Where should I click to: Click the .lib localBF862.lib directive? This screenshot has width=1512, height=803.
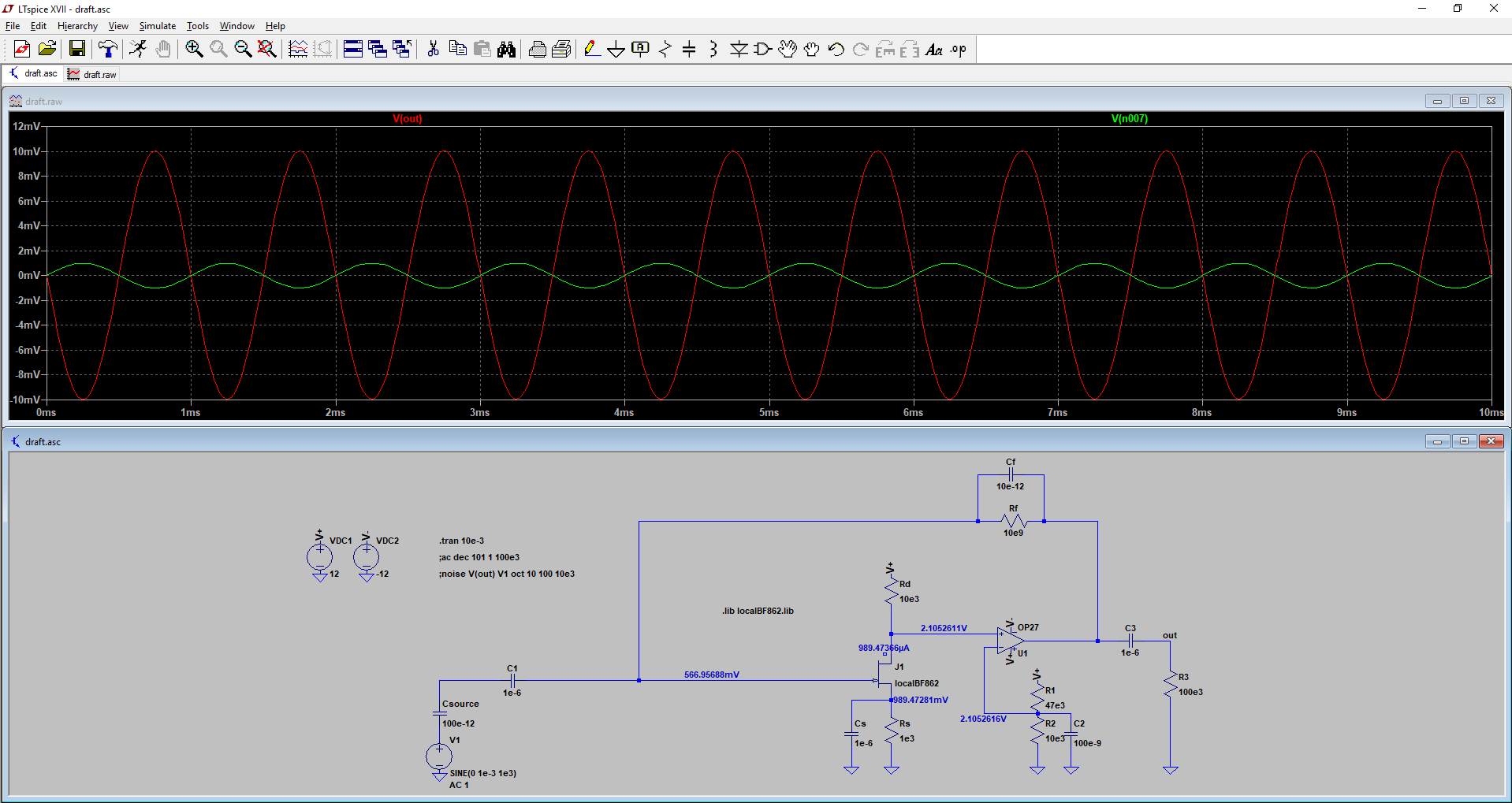click(758, 611)
